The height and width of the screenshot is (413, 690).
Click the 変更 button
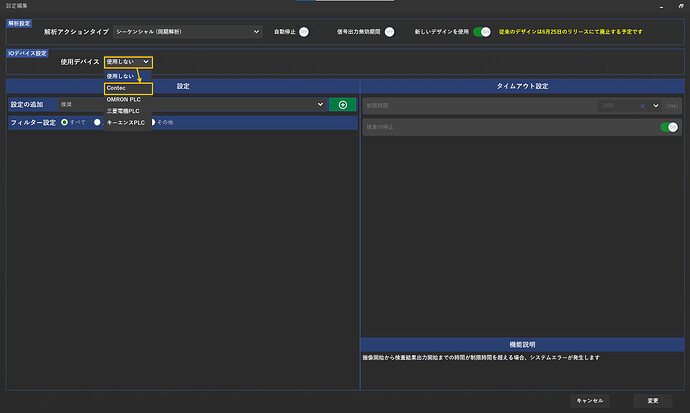[653, 401]
